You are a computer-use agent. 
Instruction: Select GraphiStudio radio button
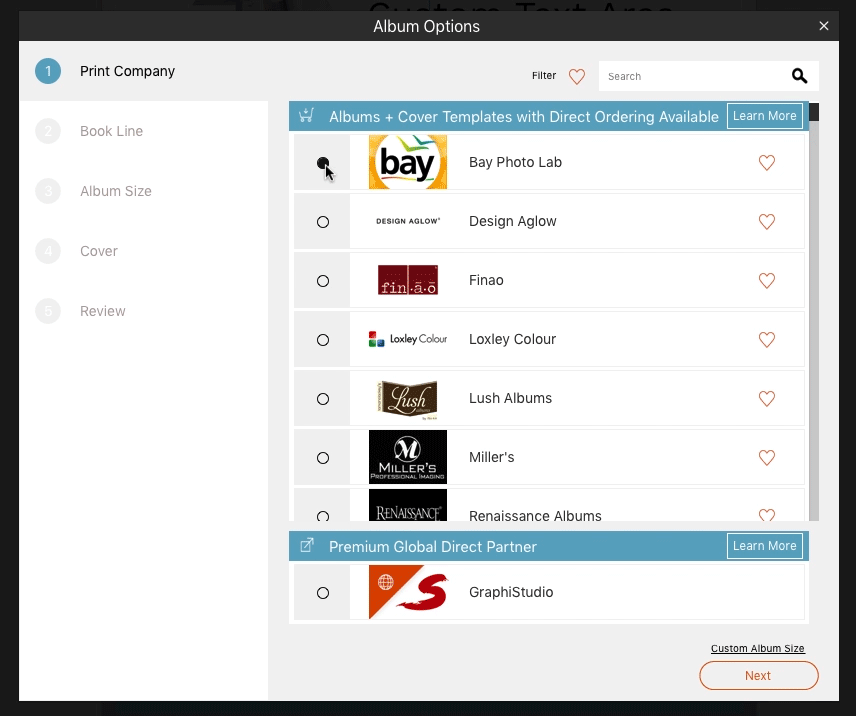coord(323,593)
